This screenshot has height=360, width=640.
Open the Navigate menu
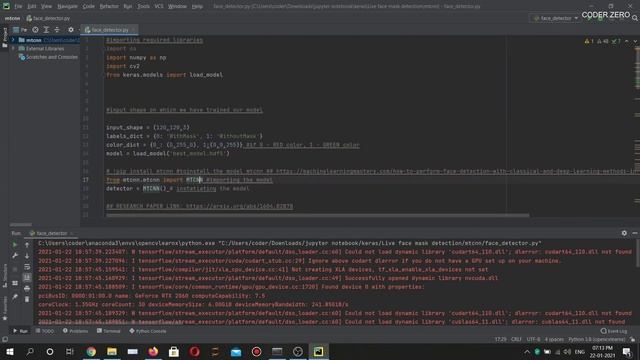pos(67,6)
